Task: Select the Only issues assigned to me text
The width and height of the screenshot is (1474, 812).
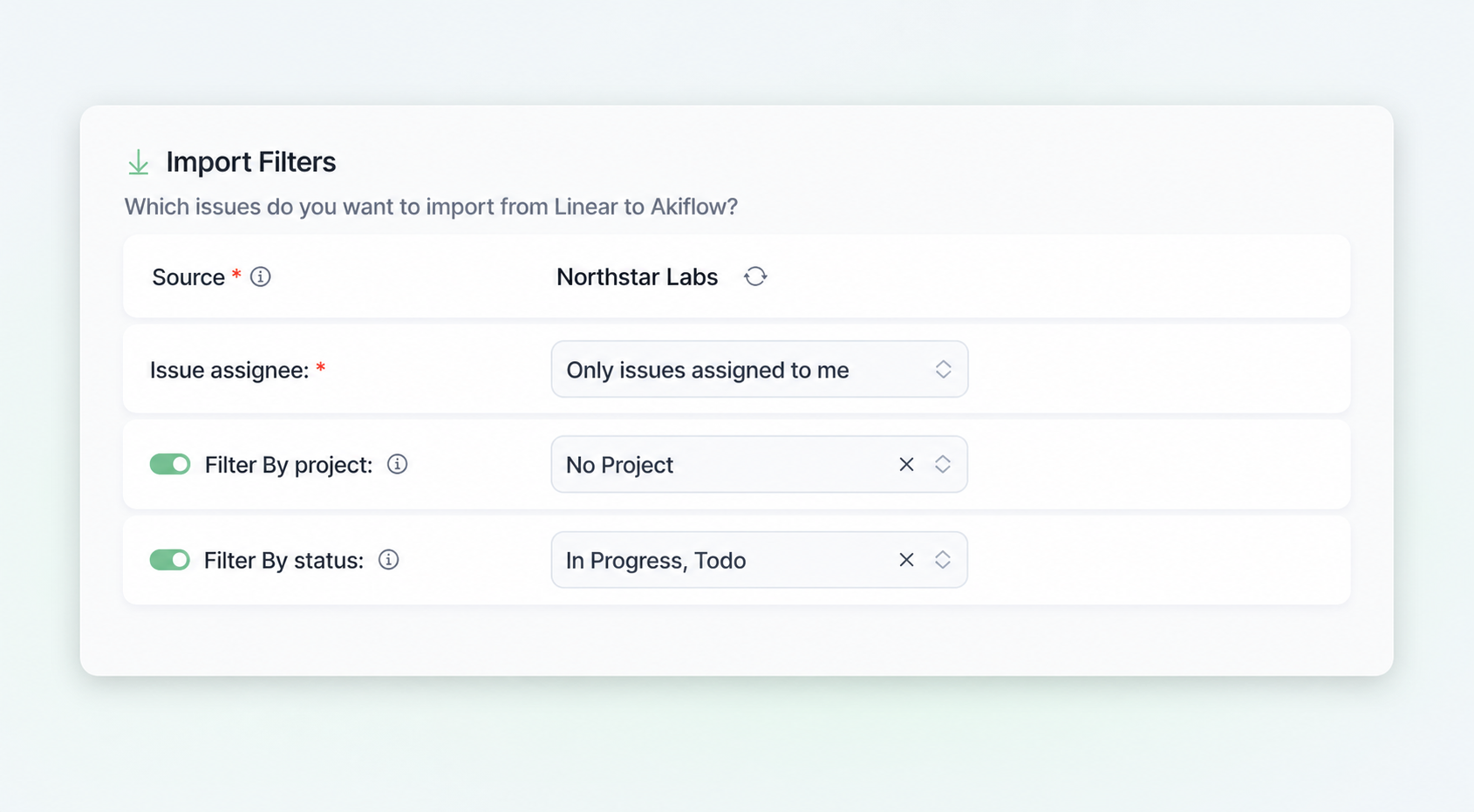Action: [707, 370]
